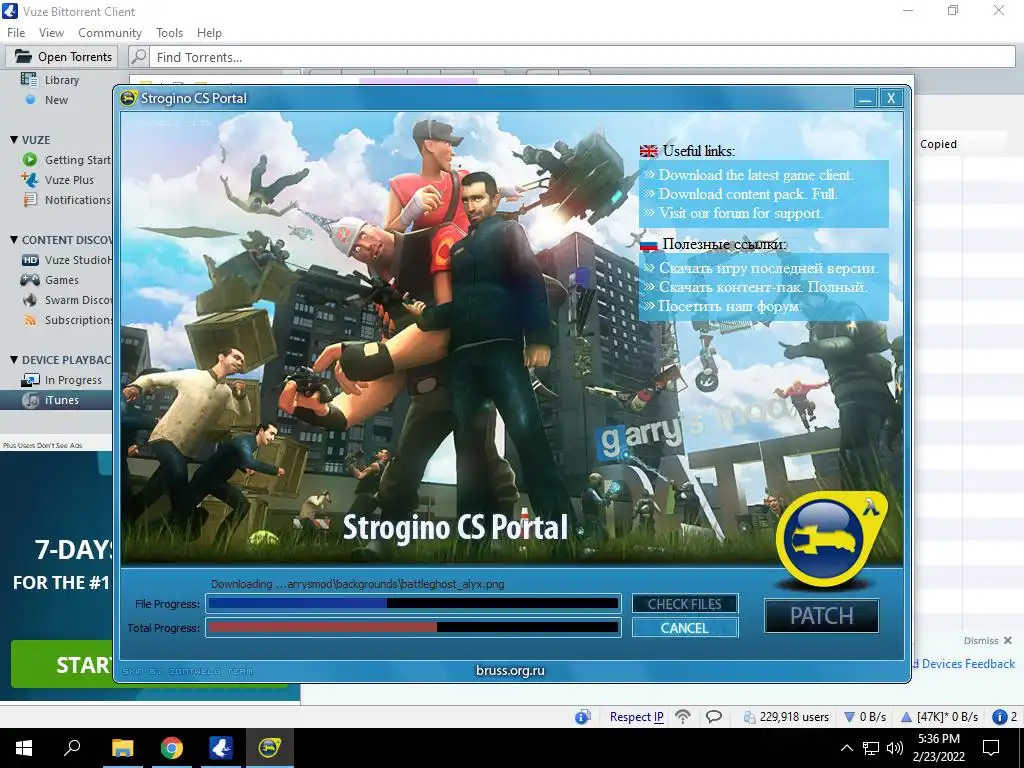
Task: Select Library in the Vuze sidebar
Action: (61, 80)
